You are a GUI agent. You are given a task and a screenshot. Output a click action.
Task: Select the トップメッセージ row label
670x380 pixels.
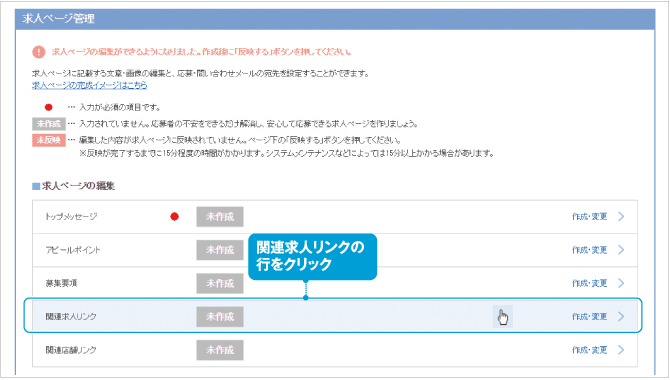pyautogui.click(x=71, y=216)
